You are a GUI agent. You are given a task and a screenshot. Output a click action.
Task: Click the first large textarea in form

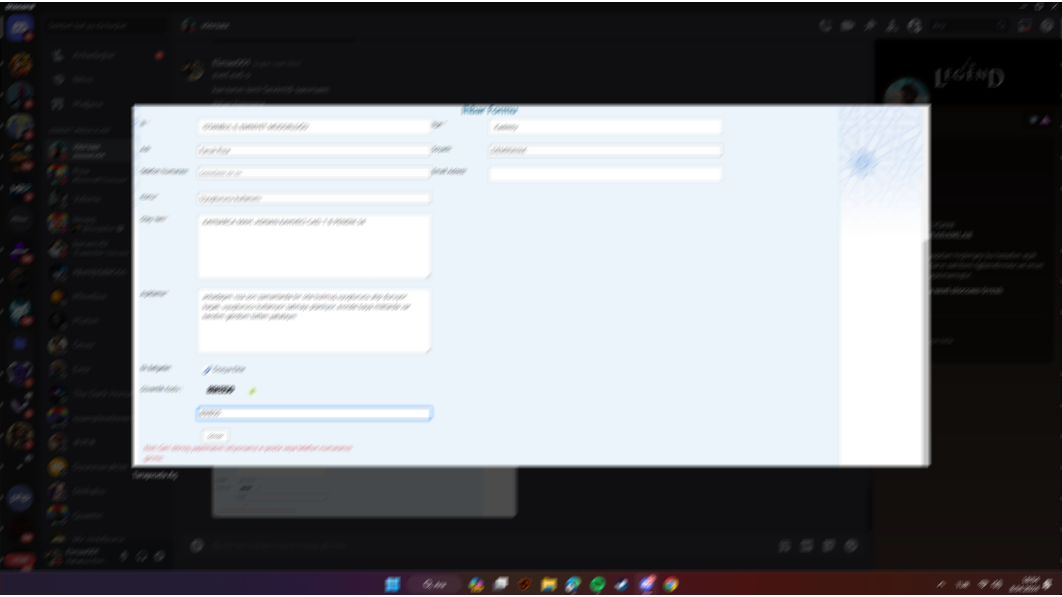click(x=314, y=246)
